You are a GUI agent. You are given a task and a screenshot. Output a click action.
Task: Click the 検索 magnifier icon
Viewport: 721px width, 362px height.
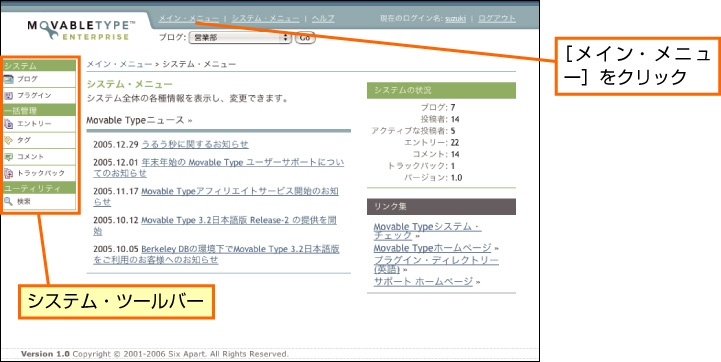[x=9, y=201]
